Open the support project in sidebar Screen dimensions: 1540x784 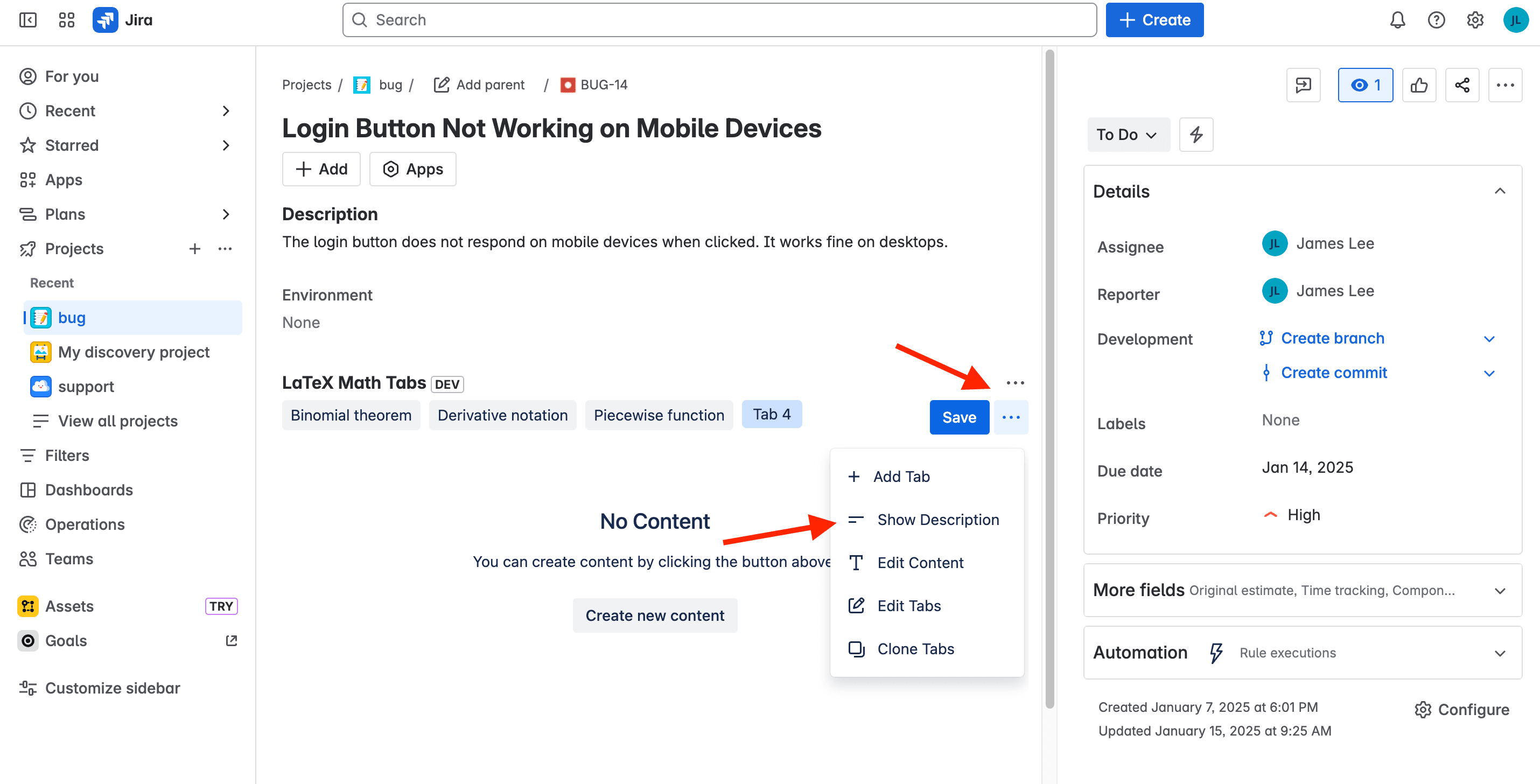[132, 386]
